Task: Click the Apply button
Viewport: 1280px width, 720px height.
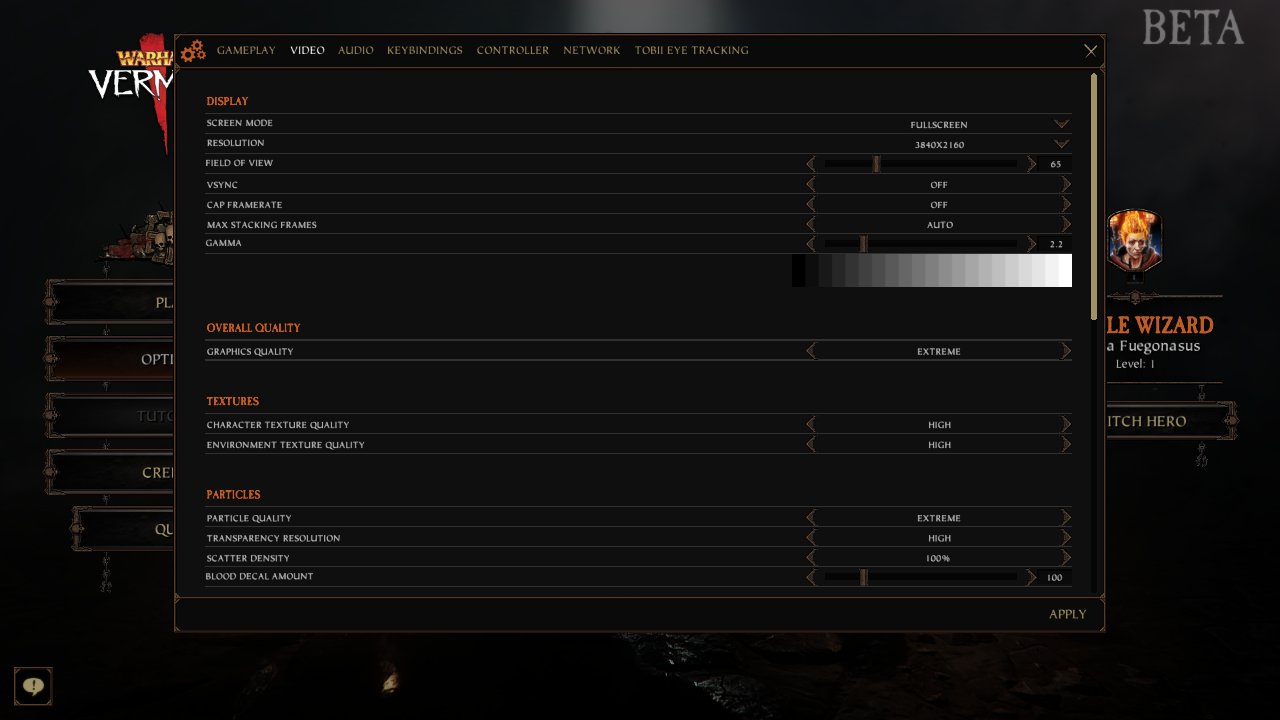Action: click(1067, 614)
